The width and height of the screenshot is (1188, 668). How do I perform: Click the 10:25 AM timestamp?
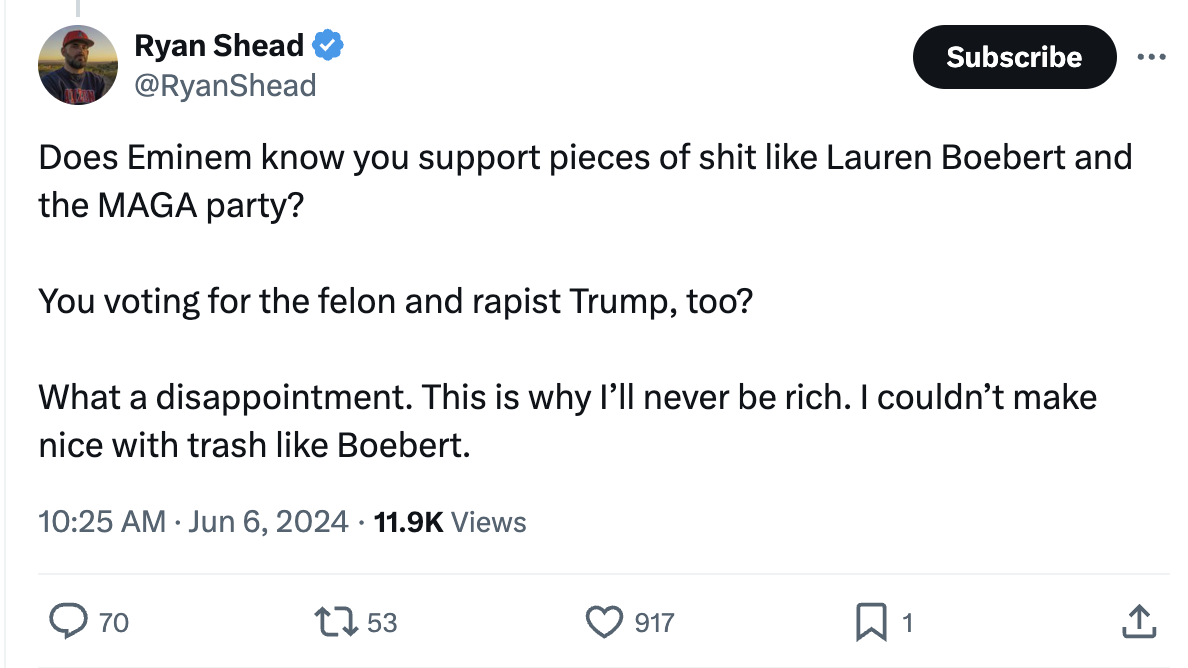point(101,521)
